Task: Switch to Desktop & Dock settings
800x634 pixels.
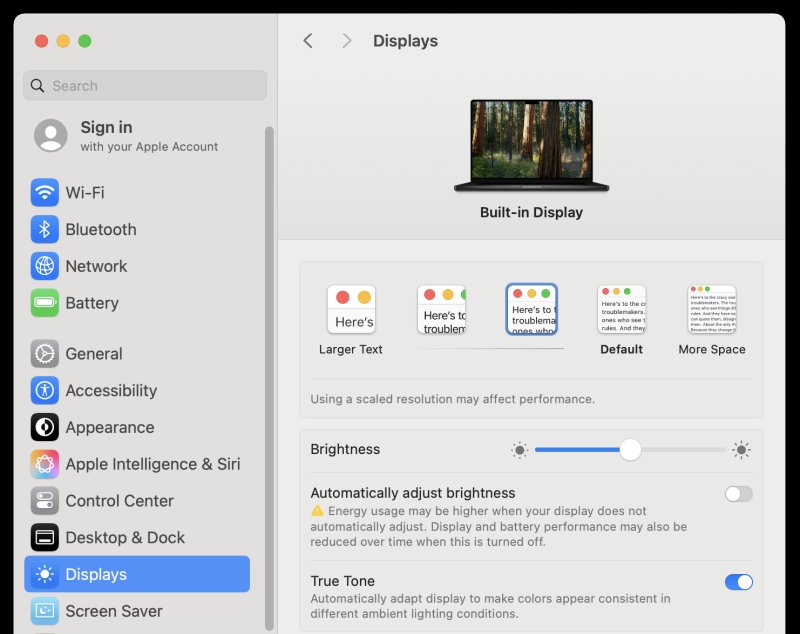Action: pyautogui.click(x=125, y=538)
